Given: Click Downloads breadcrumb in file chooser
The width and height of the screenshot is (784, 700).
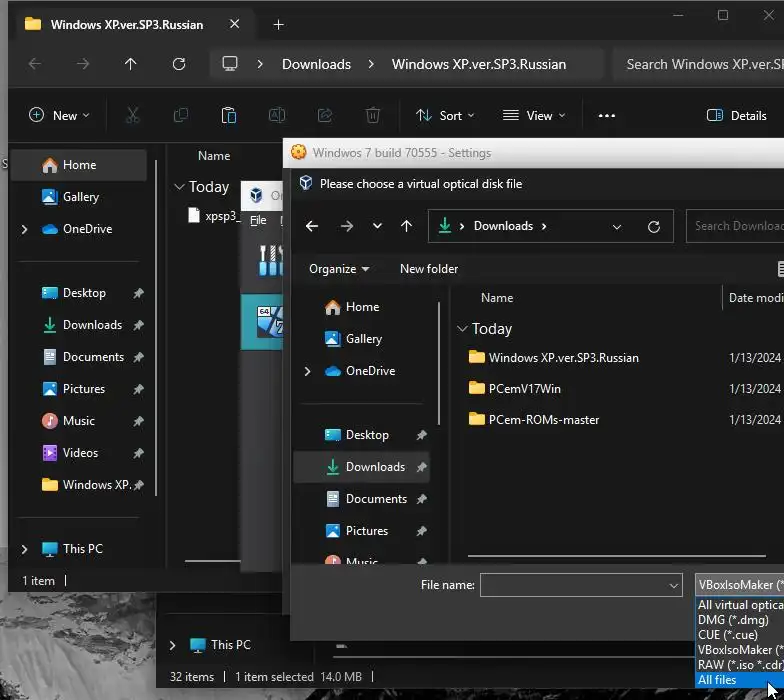Looking at the screenshot, I should (x=503, y=226).
